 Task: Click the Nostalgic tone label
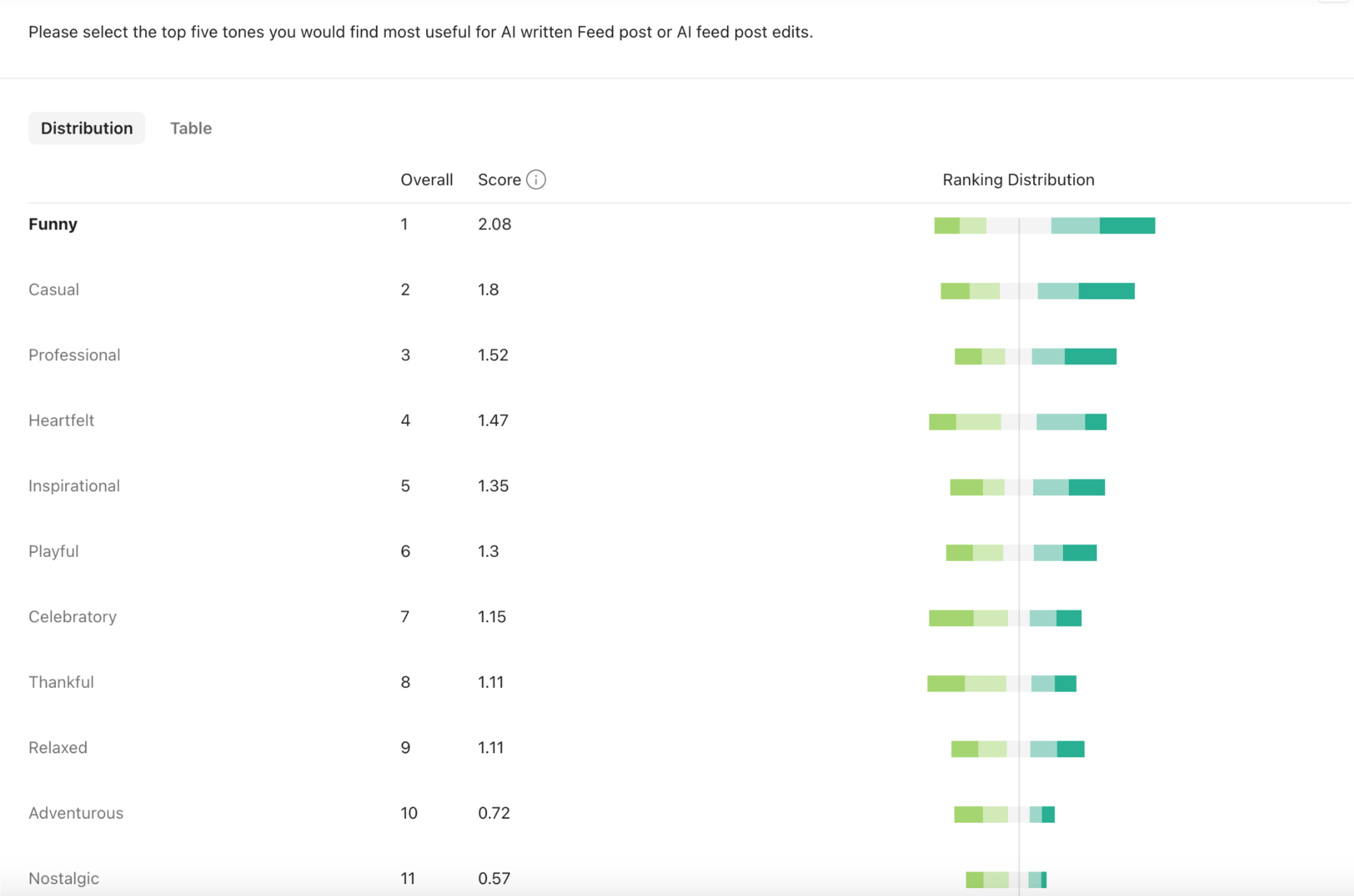[64, 878]
